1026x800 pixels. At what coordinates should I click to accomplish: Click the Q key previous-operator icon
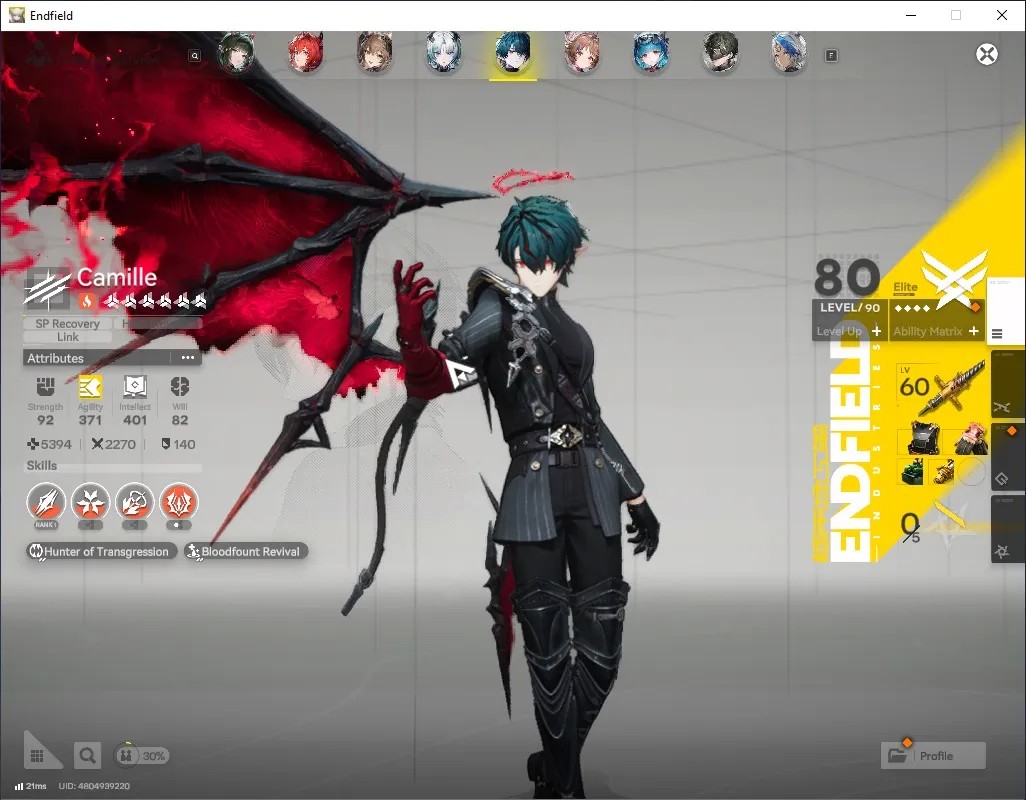click(x=194, y=56)
